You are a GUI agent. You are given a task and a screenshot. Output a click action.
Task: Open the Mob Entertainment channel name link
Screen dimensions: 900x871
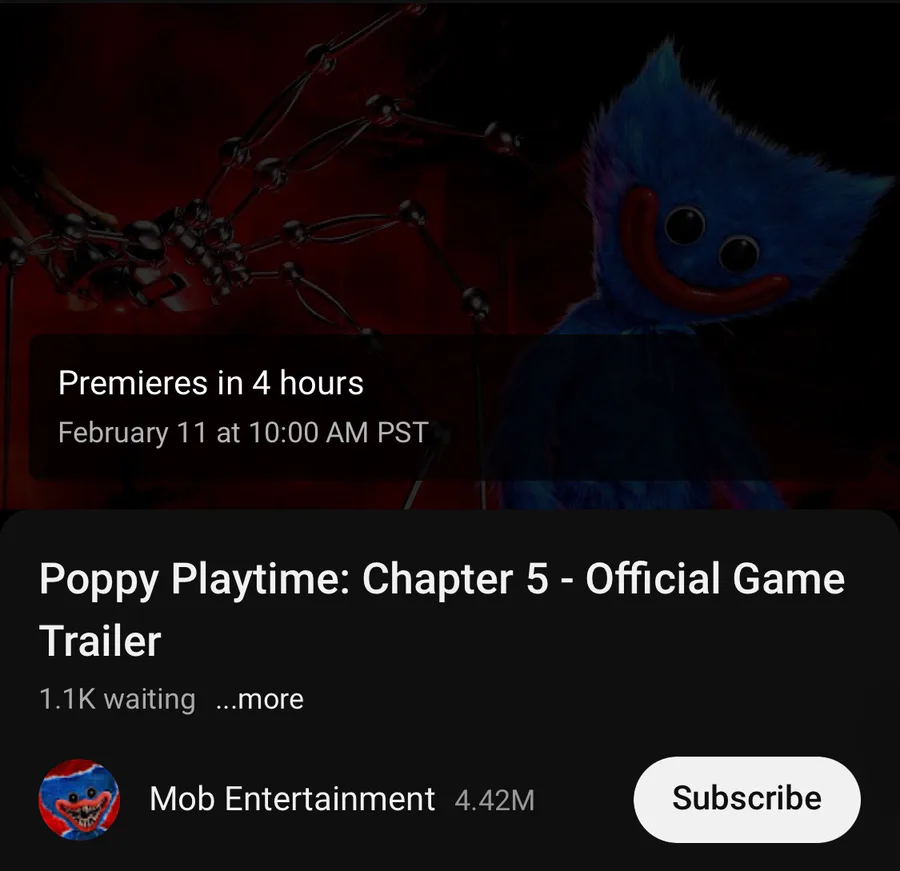point(292,799)
